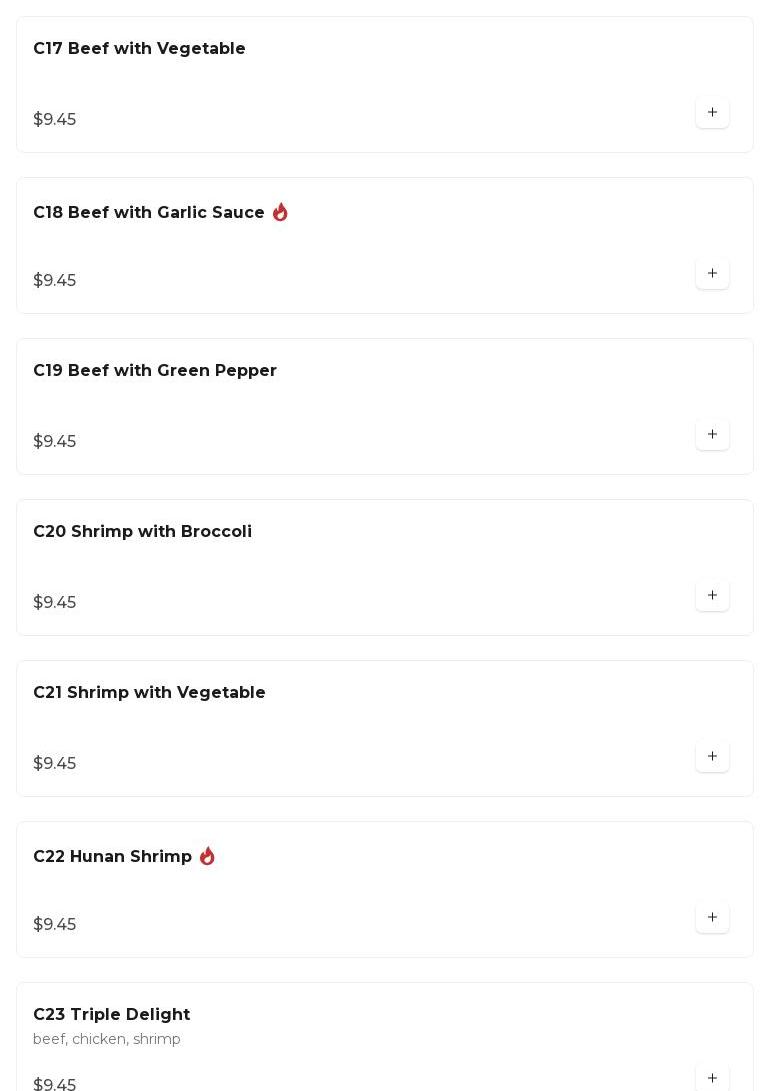
Task: Open C18 Beef with Garlic Sauce title
Action: pos(149,213)
